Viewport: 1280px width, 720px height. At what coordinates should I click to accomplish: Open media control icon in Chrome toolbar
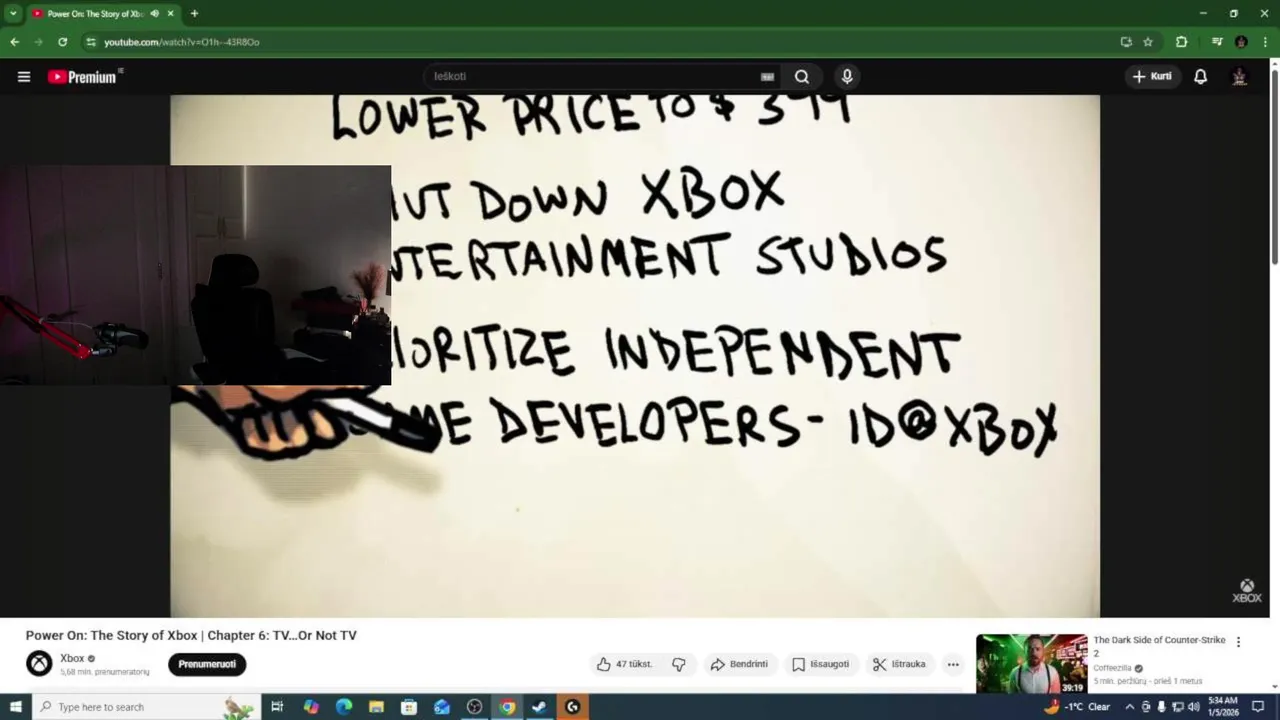(1217, 42)
